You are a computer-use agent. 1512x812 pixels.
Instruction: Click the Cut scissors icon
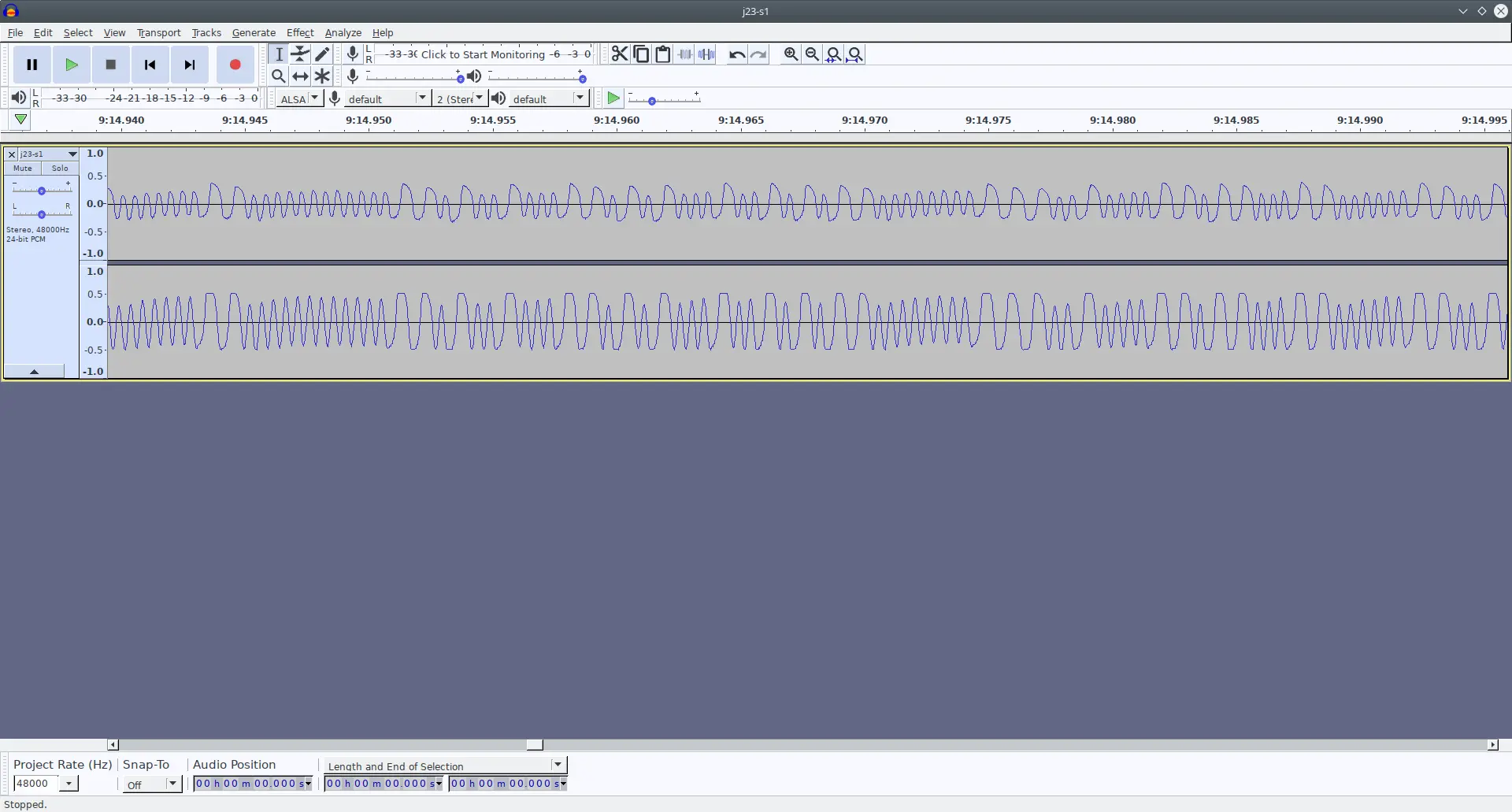click(x=620, y=54)
